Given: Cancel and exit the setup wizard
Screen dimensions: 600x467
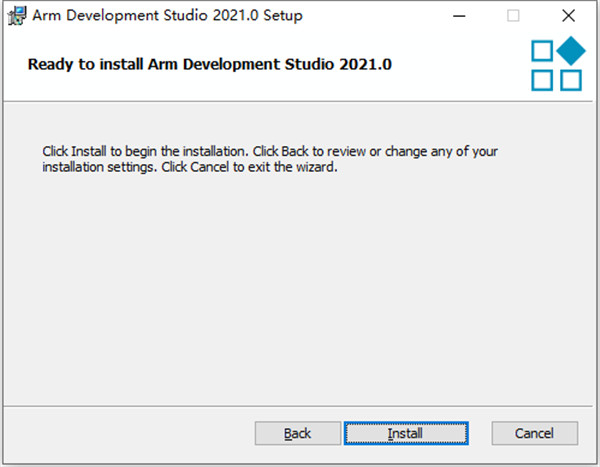Looking at the screenshot, I should tap(535, 433).
